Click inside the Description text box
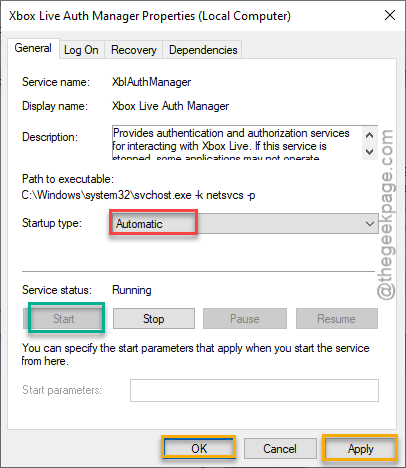The width and height of the screenshot is (406, 468). [237, 143]
